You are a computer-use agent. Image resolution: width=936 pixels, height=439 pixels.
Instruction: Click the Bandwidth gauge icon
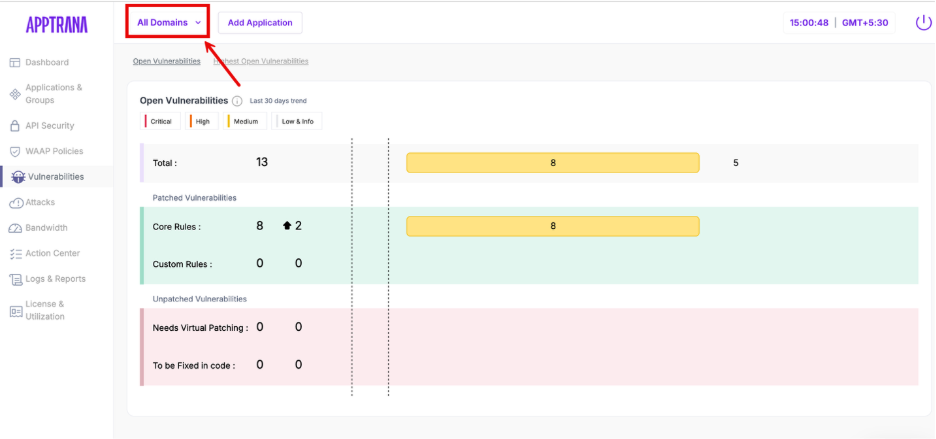click(15, 228)
